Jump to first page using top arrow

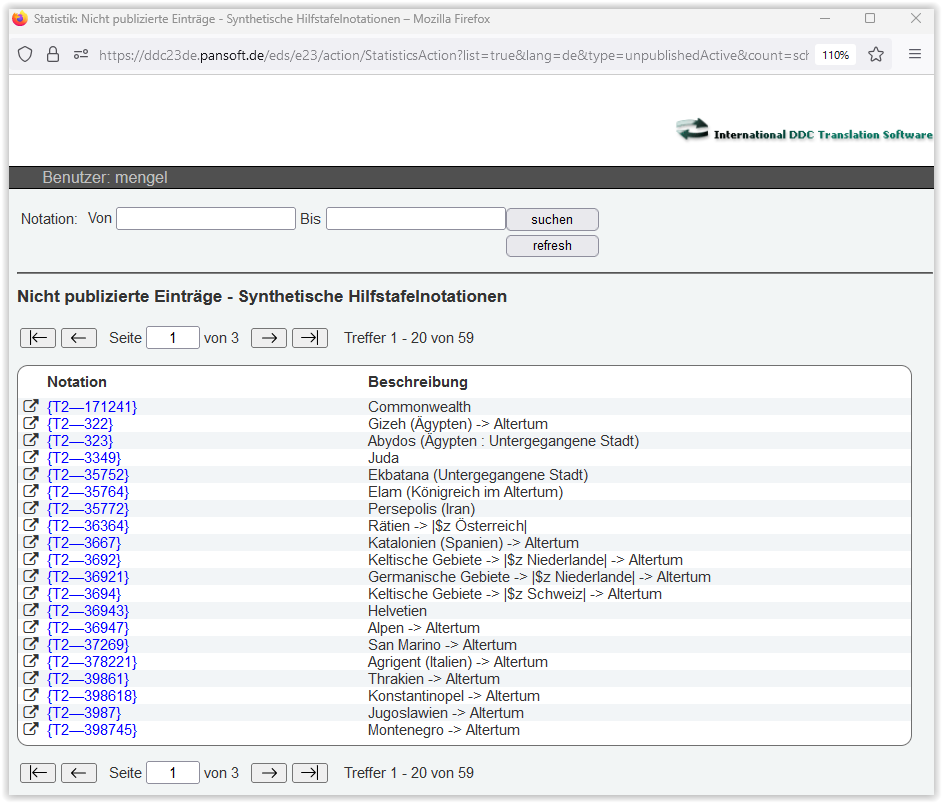coord(38,338)
